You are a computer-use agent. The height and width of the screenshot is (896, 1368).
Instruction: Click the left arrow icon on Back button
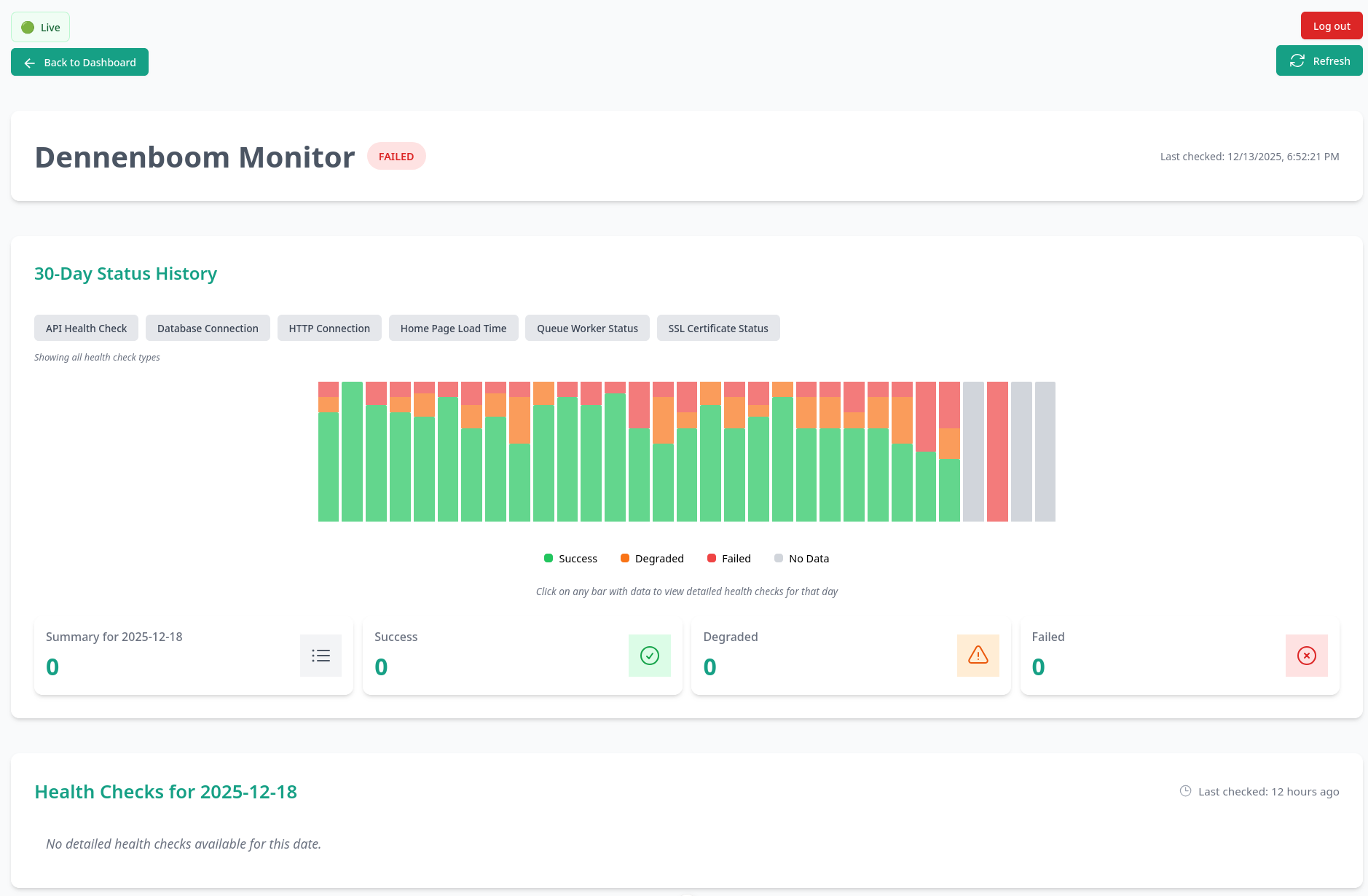tap(30, 63)
